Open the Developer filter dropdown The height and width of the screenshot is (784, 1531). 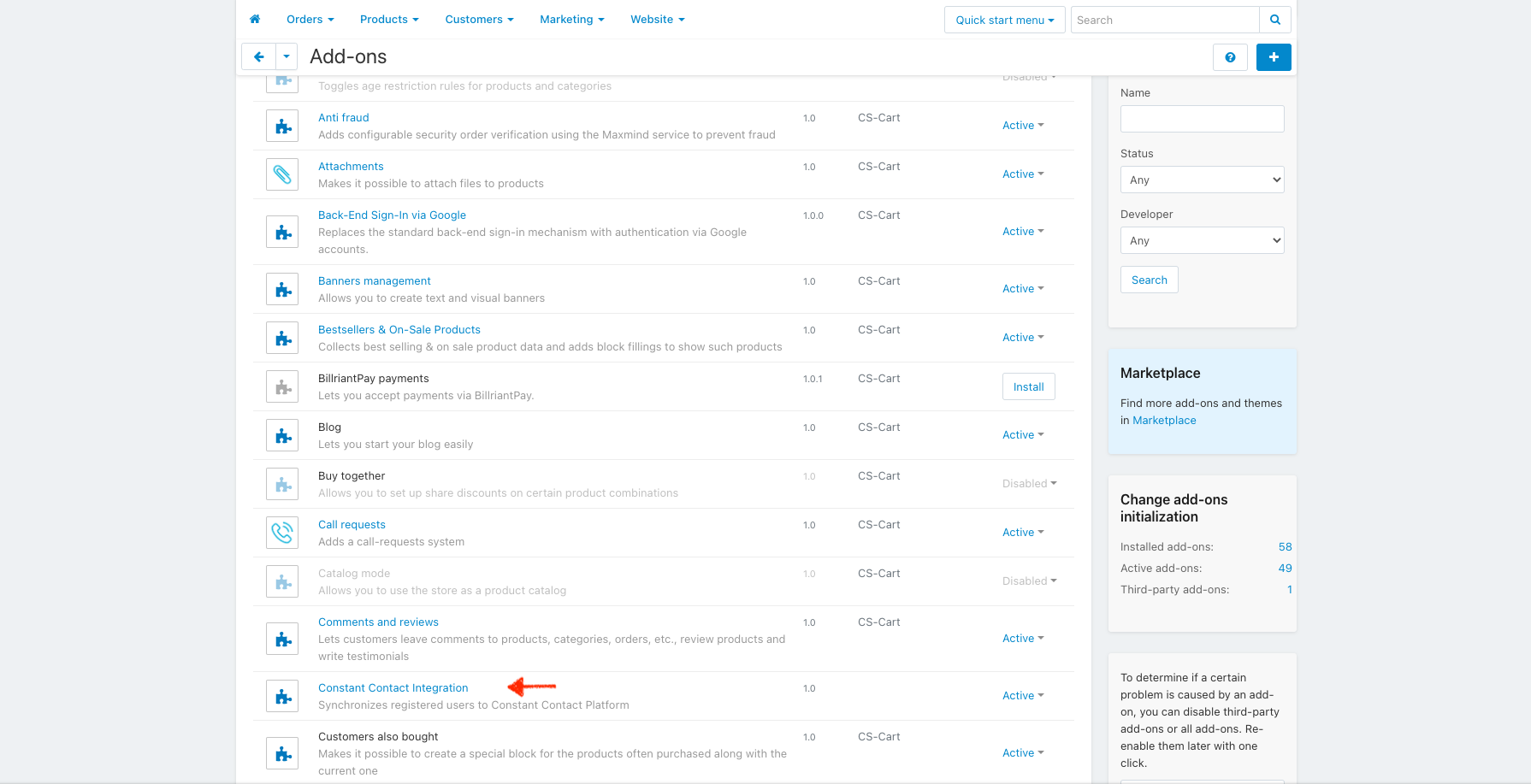[x=1202, y=241]
